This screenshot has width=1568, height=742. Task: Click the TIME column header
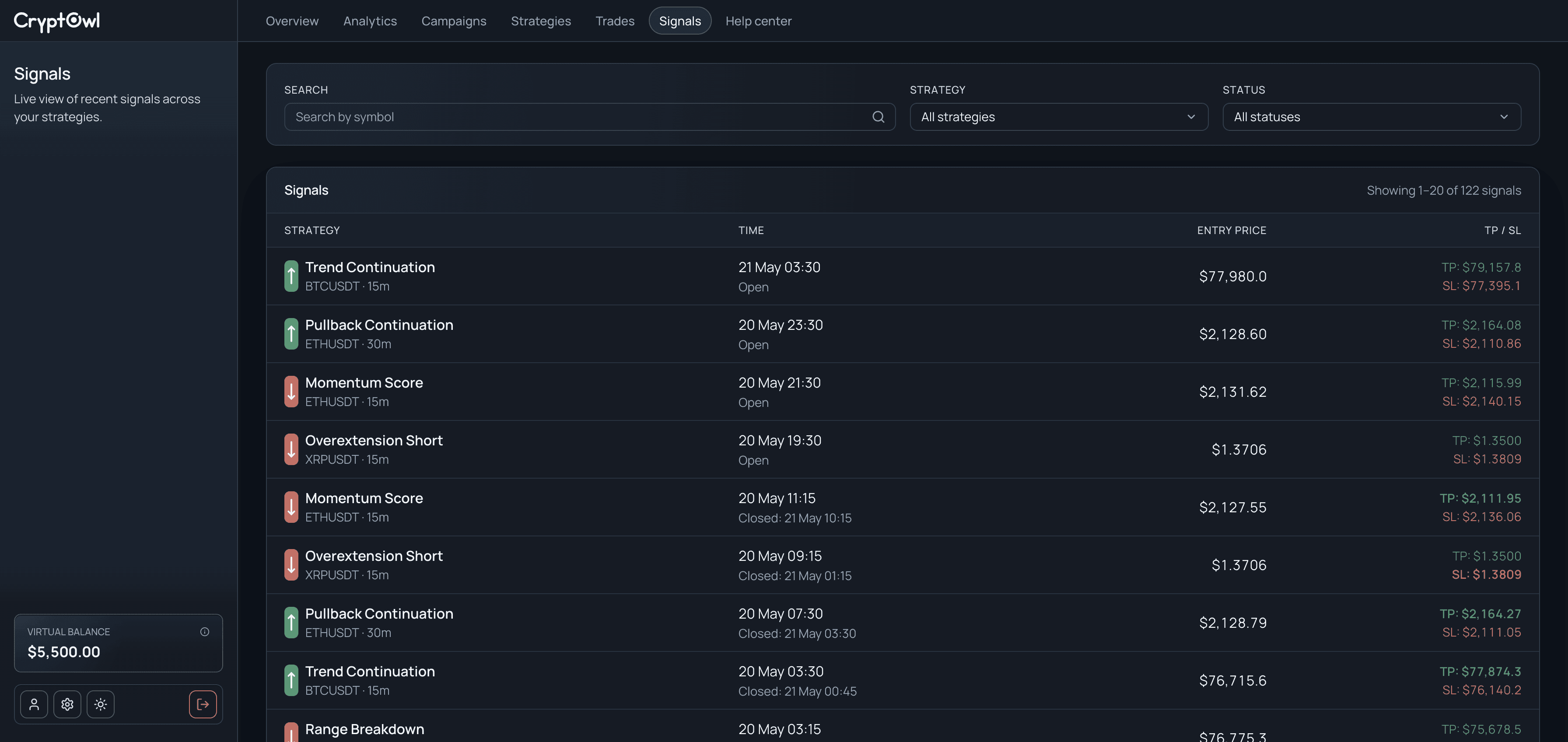click(x=751, y=230)
